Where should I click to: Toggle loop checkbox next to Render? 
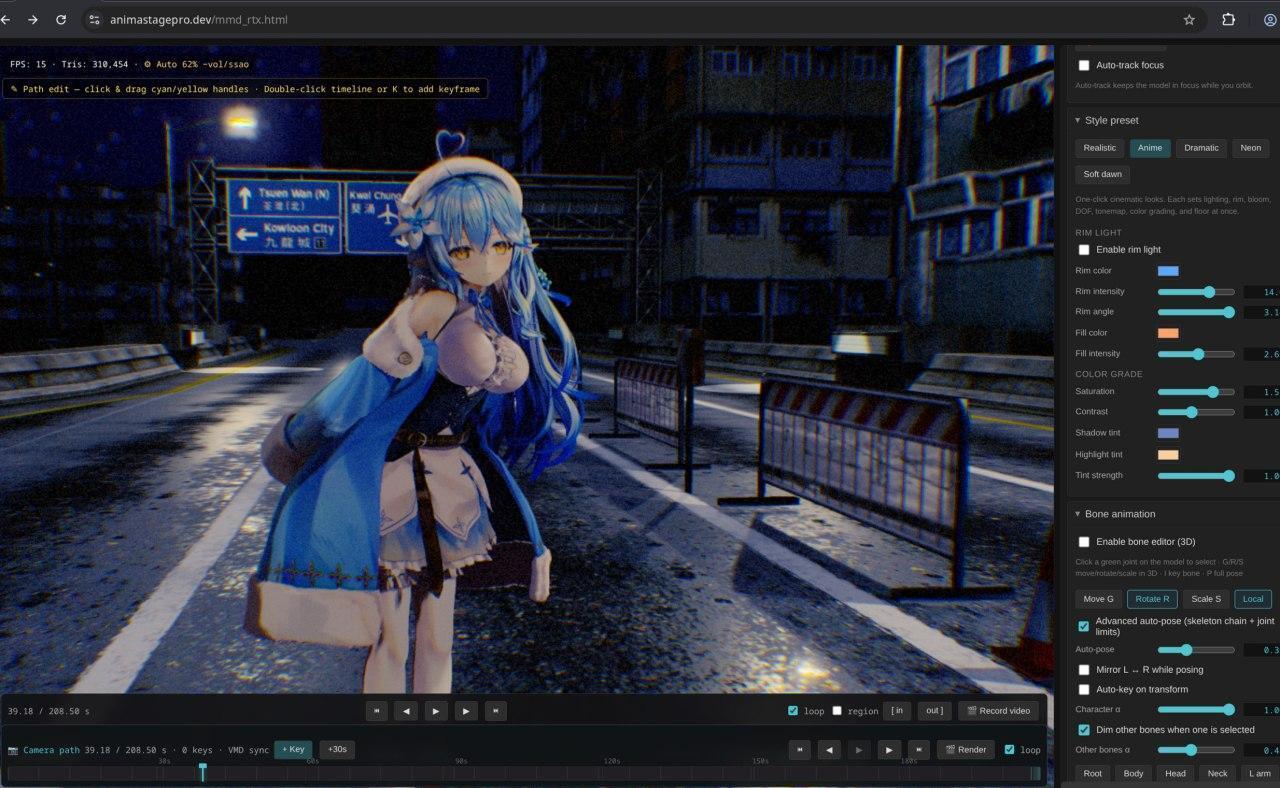pos(1009,749)
